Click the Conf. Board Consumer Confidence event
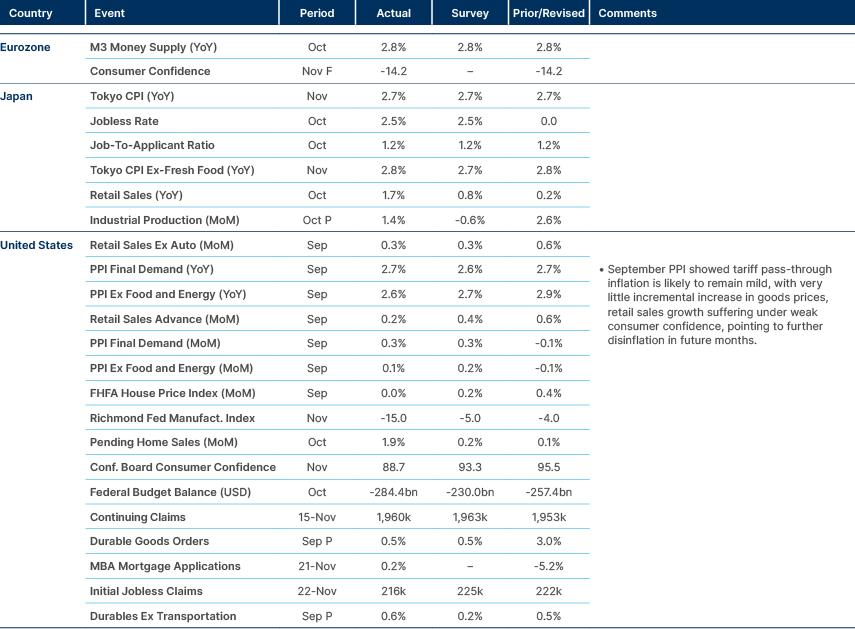Image resolution: width=855 pixels, height=629 pixels. pyautogui.click(x=181, y=467)
